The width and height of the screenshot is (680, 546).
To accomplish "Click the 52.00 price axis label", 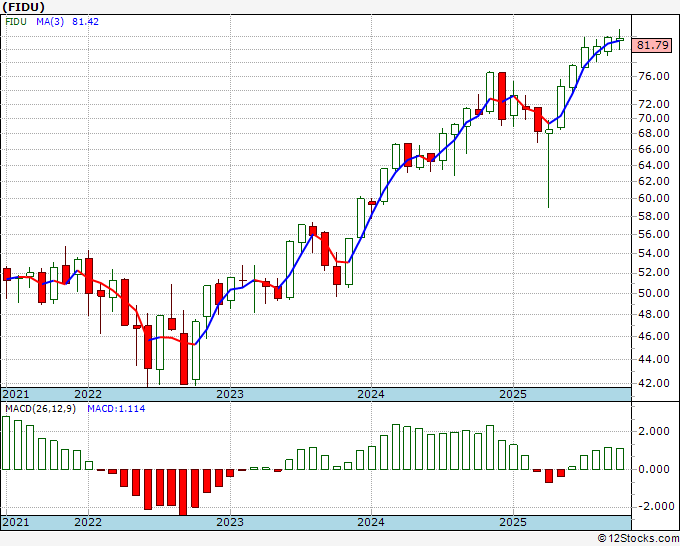I will coord(654,272).
